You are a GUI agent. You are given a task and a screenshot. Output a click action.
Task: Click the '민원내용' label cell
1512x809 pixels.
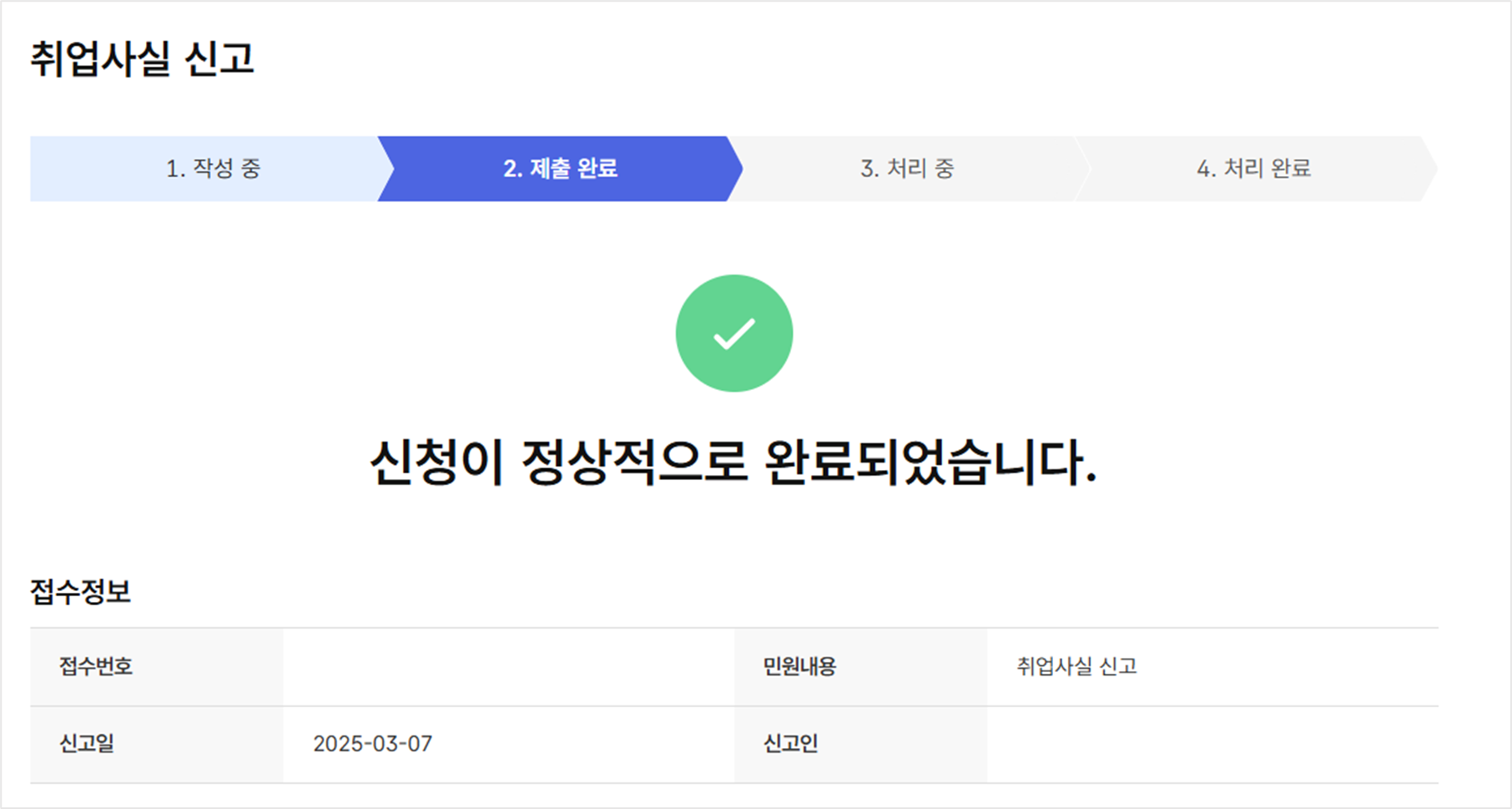[860, 667]
